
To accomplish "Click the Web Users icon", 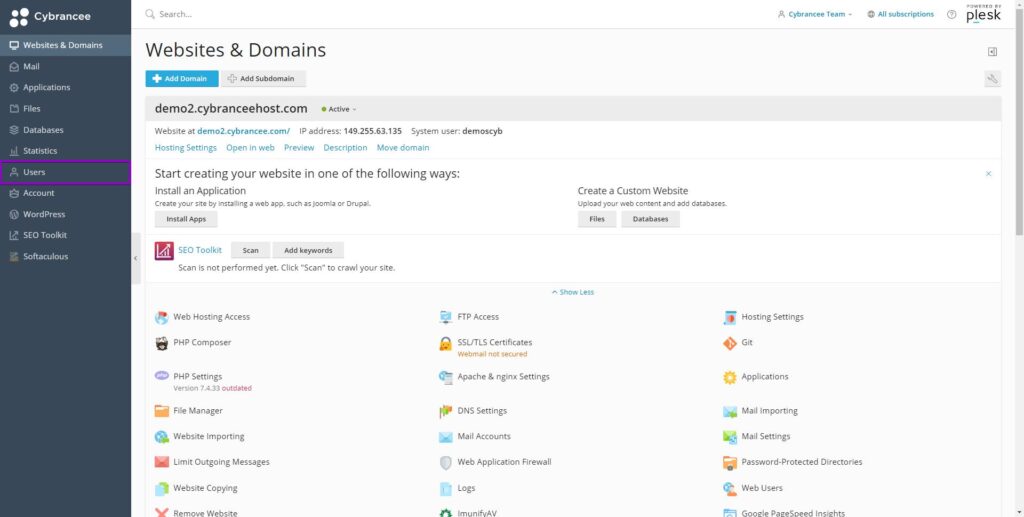I will (729, 488).
